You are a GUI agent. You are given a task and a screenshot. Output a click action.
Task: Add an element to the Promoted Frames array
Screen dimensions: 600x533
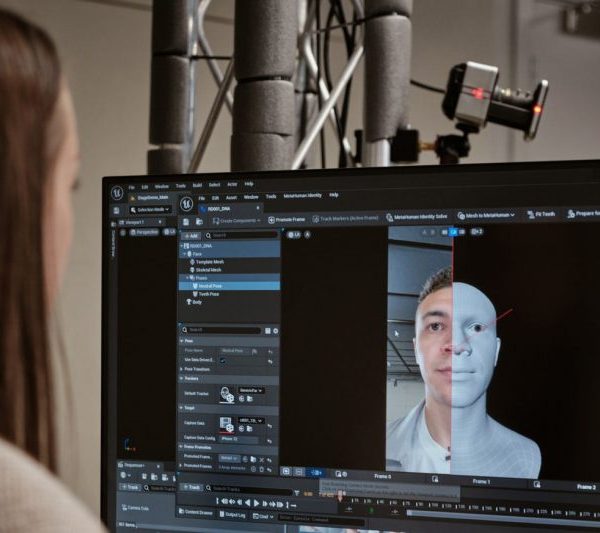pyautogui.click(x=253, y=469)
